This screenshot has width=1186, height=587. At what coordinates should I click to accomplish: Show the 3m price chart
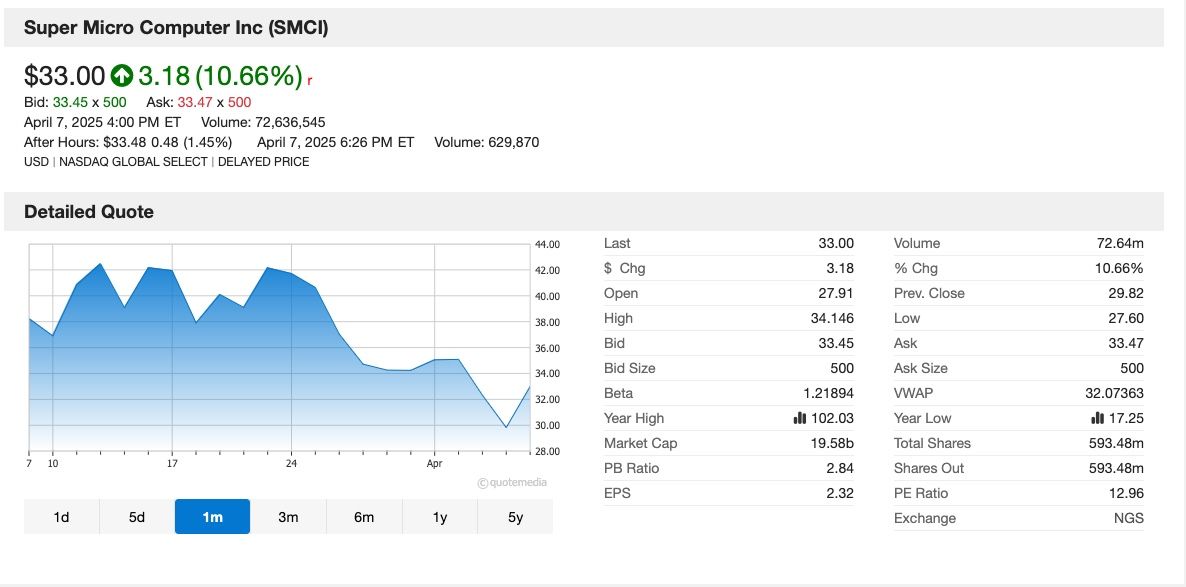(288, 517)
